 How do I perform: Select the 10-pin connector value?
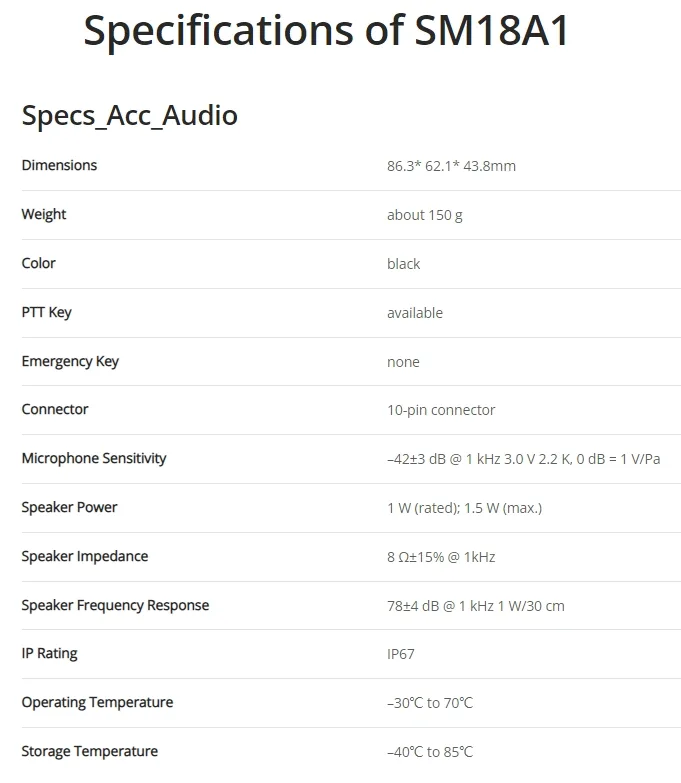point(441,410)
